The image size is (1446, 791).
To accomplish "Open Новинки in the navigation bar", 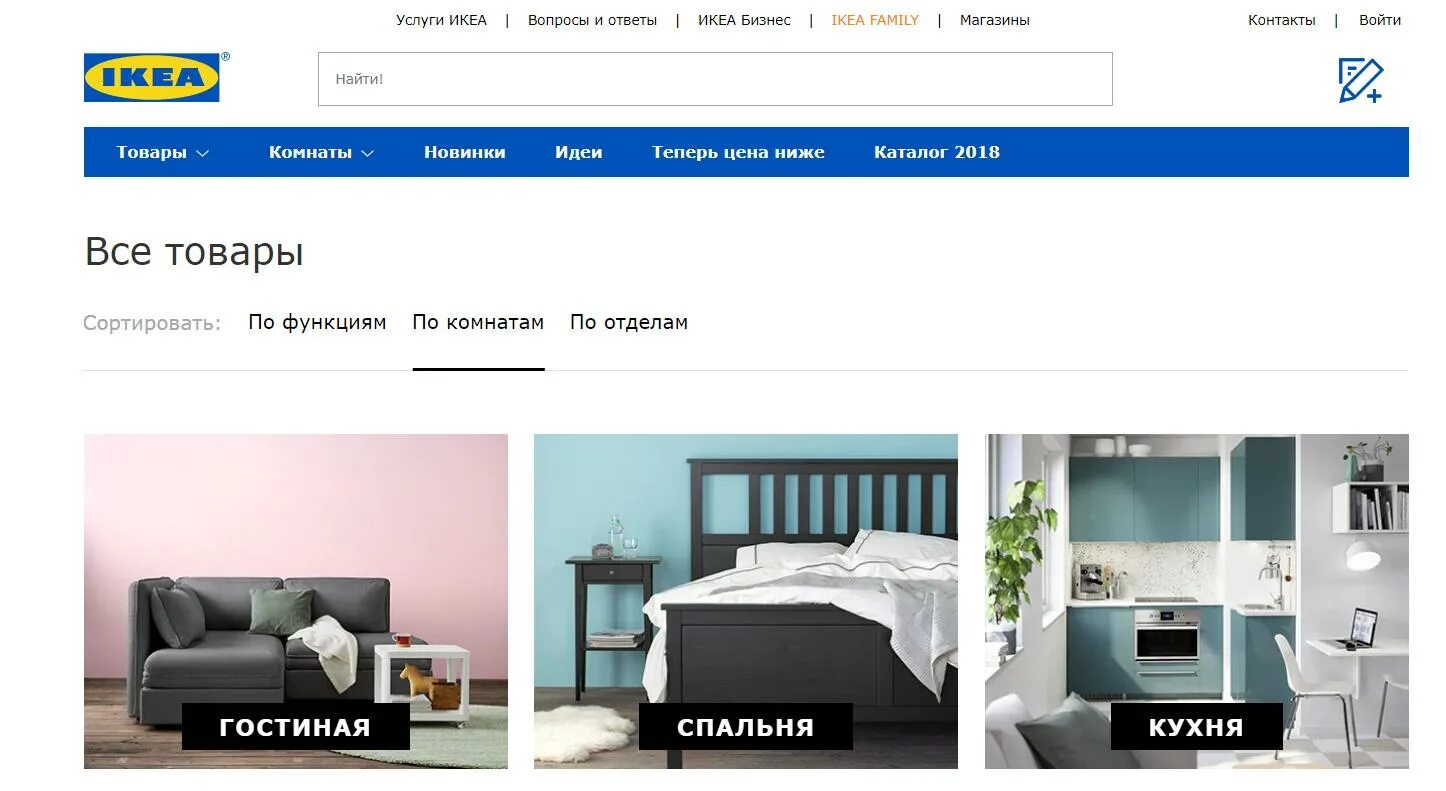I will click(464, 152).
